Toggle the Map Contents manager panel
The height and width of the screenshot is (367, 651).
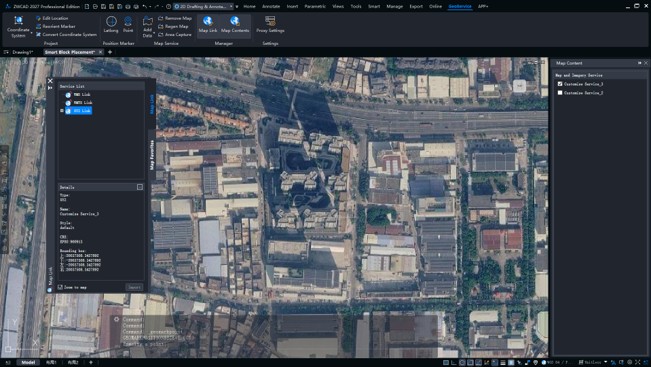235,25
